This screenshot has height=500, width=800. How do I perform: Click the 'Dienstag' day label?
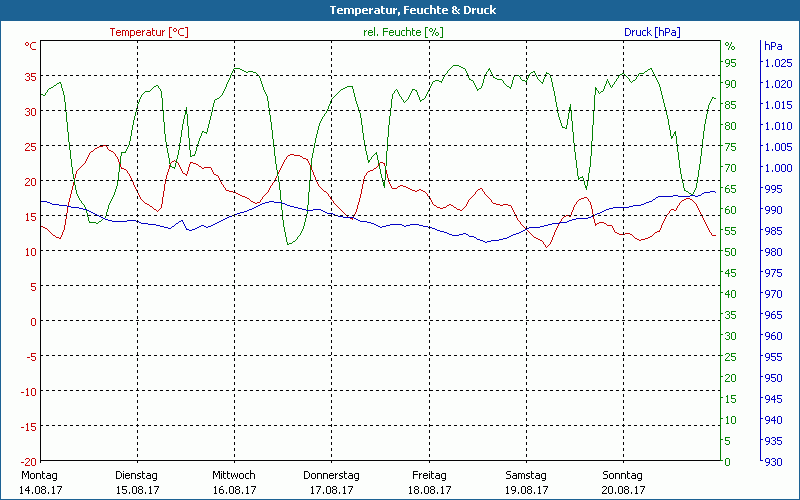click(x=136, y=475)
